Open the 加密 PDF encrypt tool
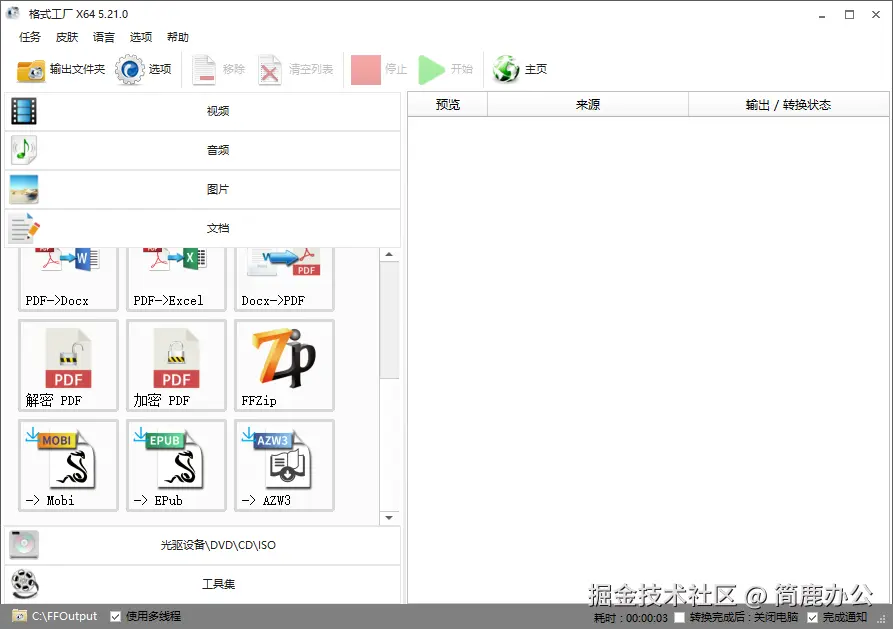The width and height of the screenshot is (893, 629). 177,365
